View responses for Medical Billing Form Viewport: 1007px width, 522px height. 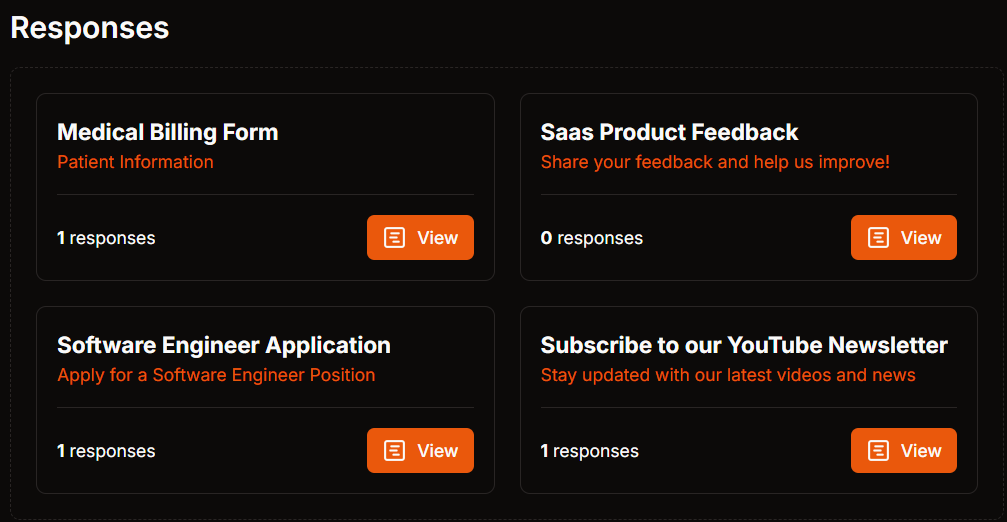(x=420, y=238)
